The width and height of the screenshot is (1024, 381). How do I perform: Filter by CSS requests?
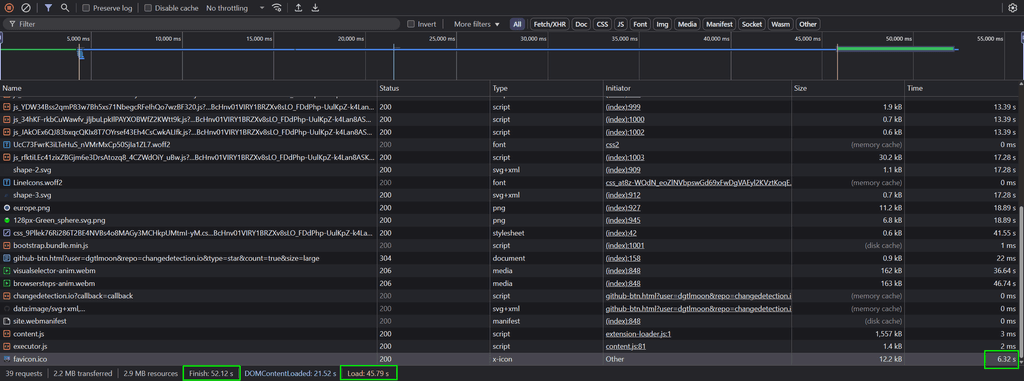(602, 24)
